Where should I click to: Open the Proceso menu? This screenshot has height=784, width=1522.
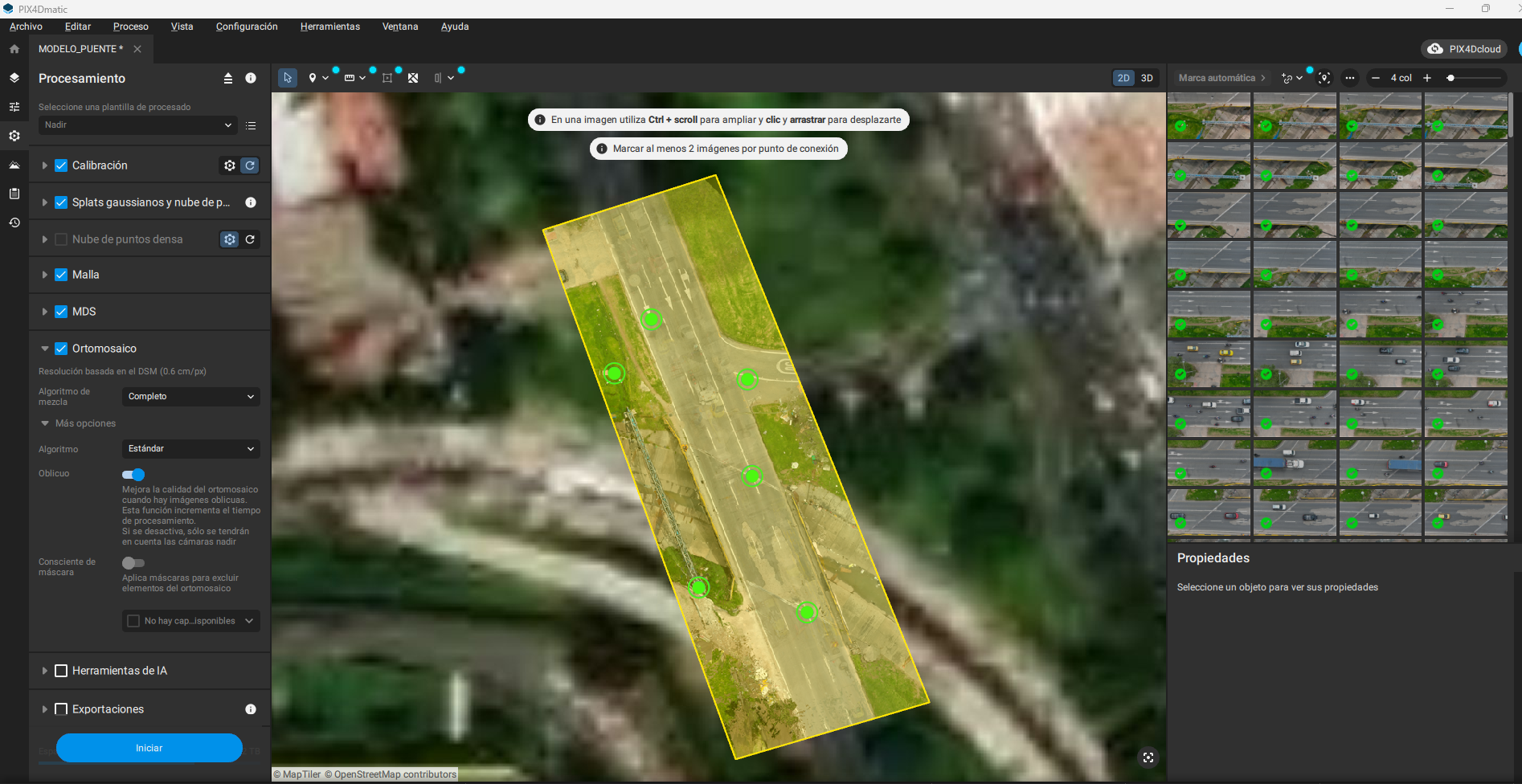click(x=131, y=27)
